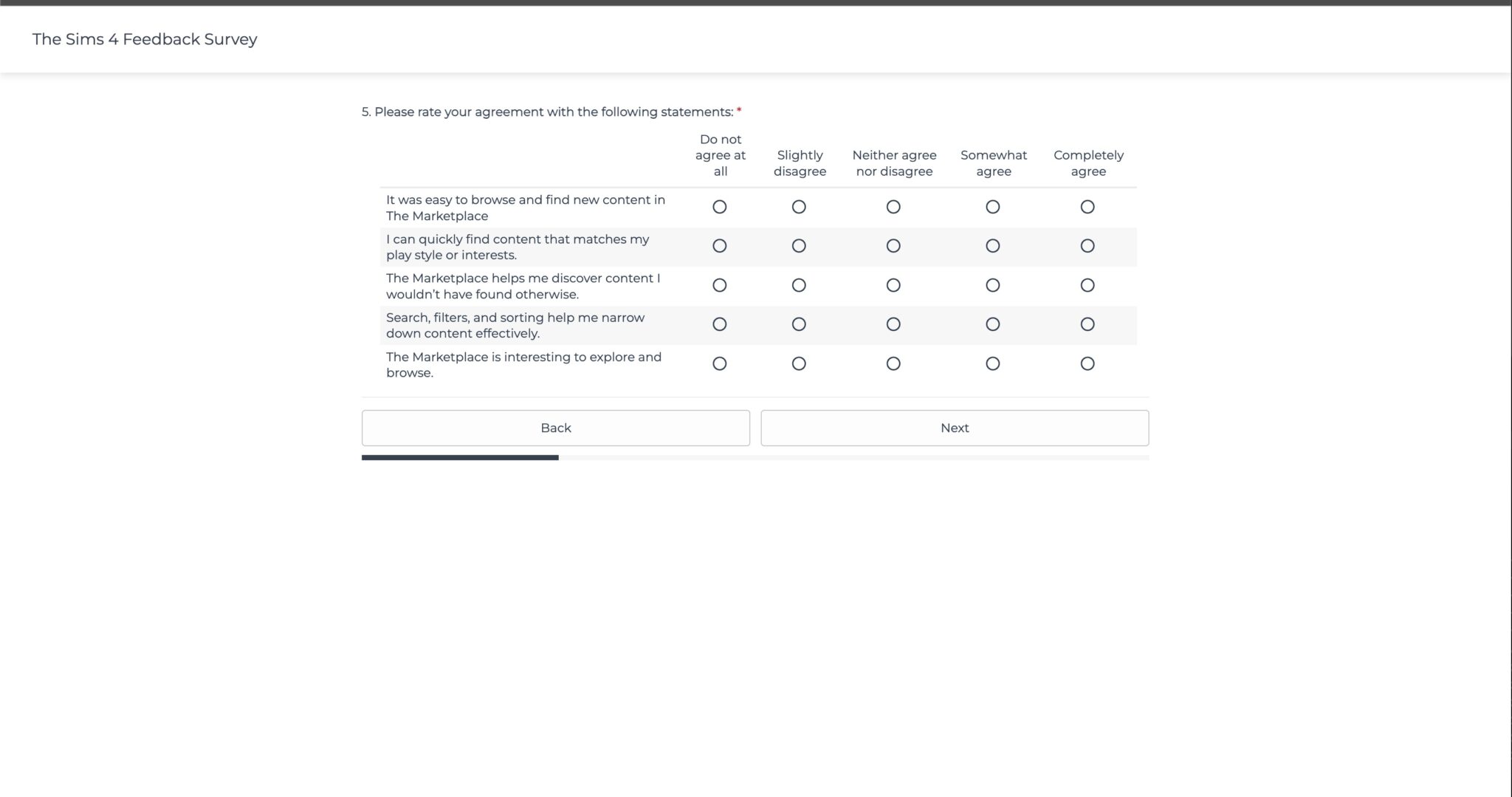
Task: Select 'Slightly disagree' for play style or interests row
Action: click(799, 246)
